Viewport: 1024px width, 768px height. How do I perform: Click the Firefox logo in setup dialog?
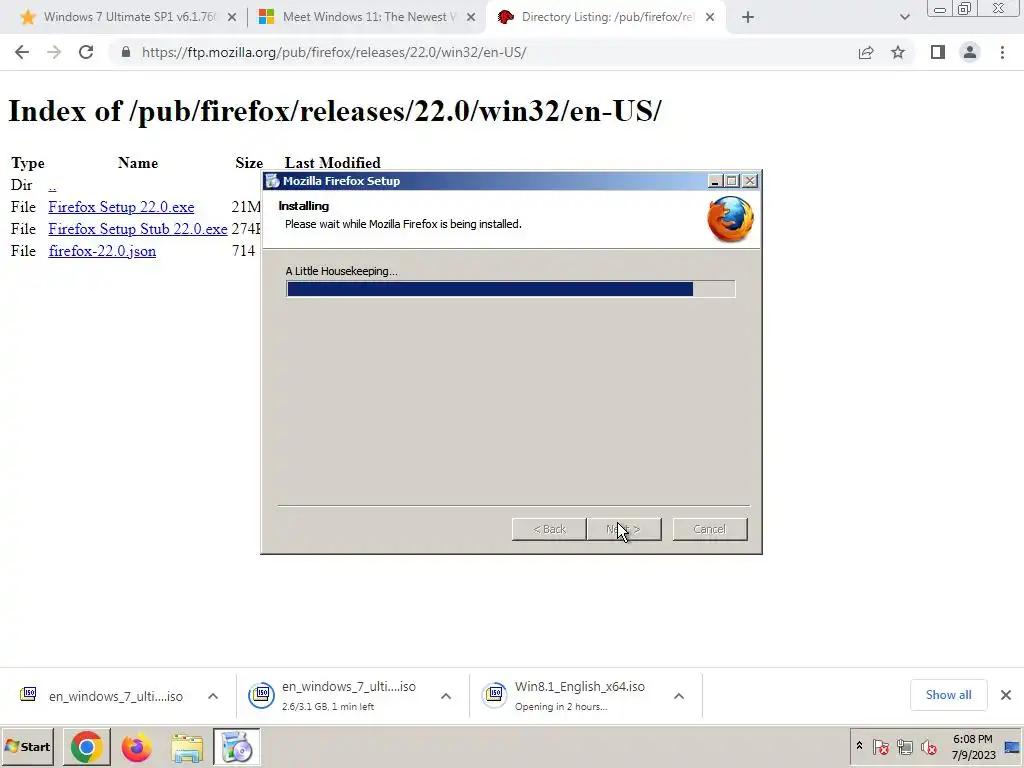pyautogui.click(x=730, y=219)
